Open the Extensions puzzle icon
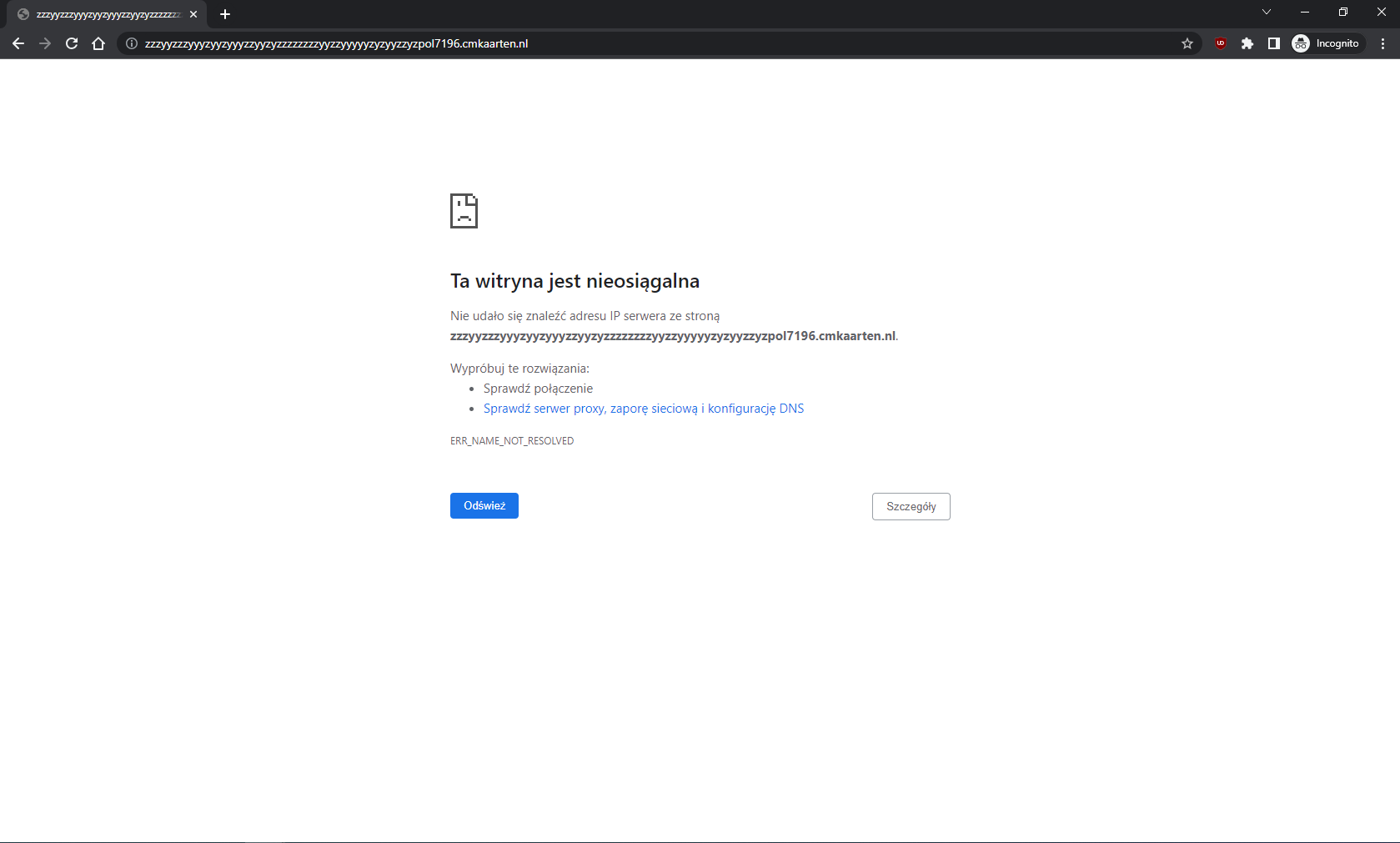This screenshot has height=843, width=1400. 1247,43
